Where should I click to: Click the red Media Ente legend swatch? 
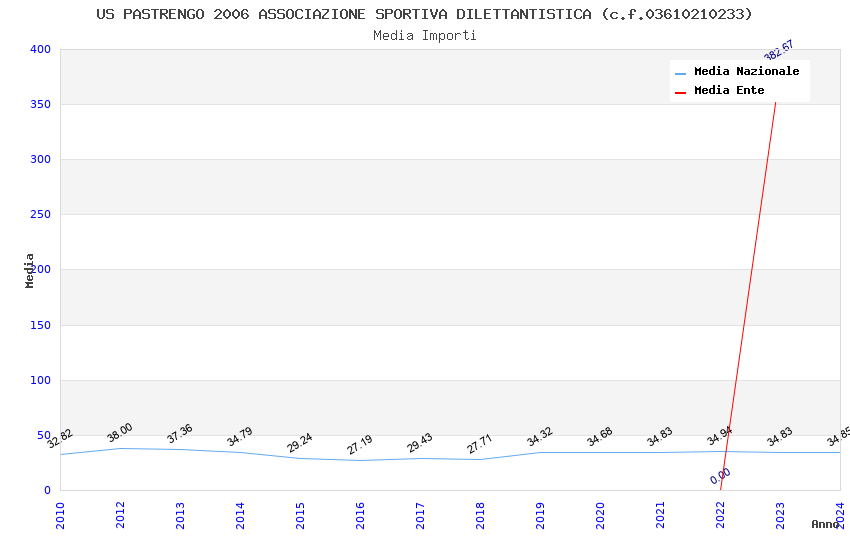(680, 93)
